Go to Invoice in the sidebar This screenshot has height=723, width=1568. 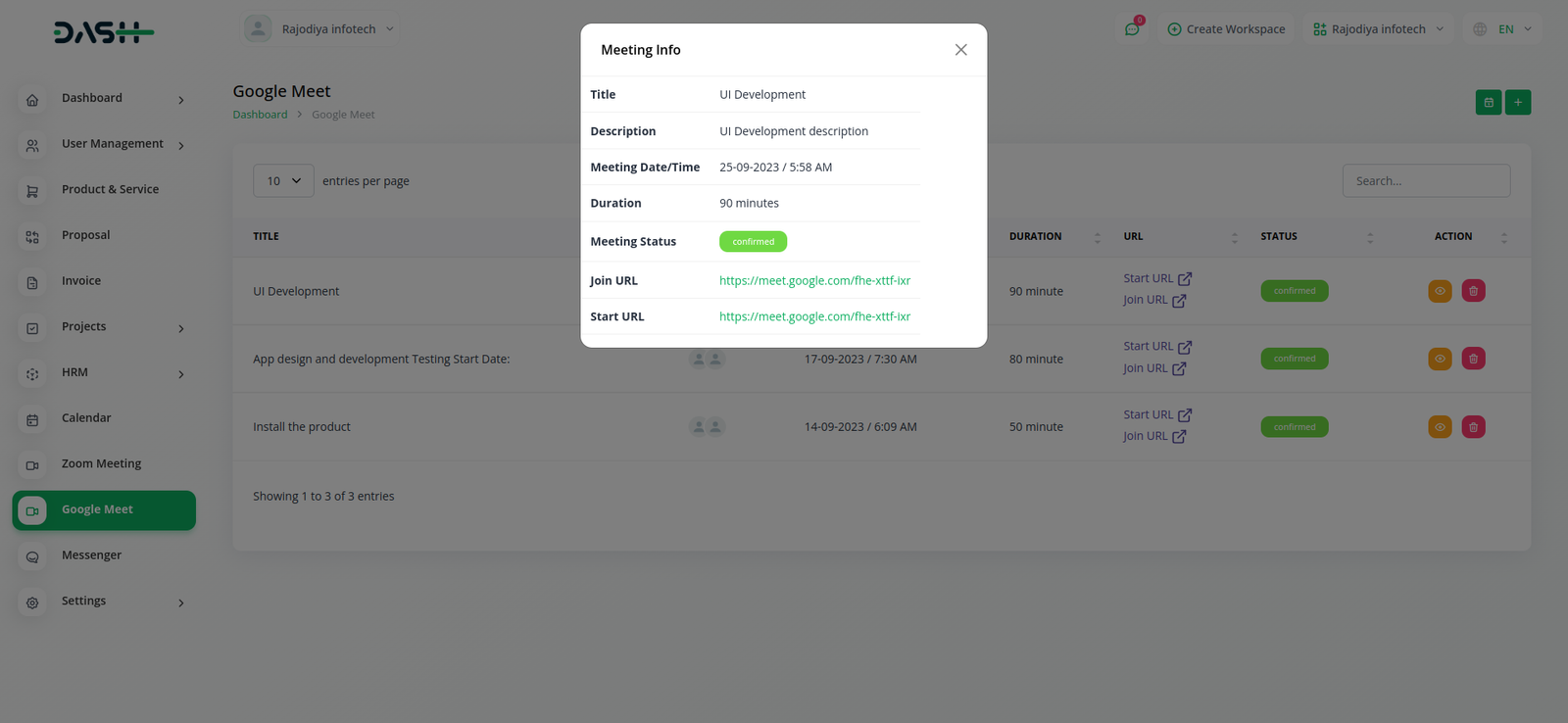(81, 281)
